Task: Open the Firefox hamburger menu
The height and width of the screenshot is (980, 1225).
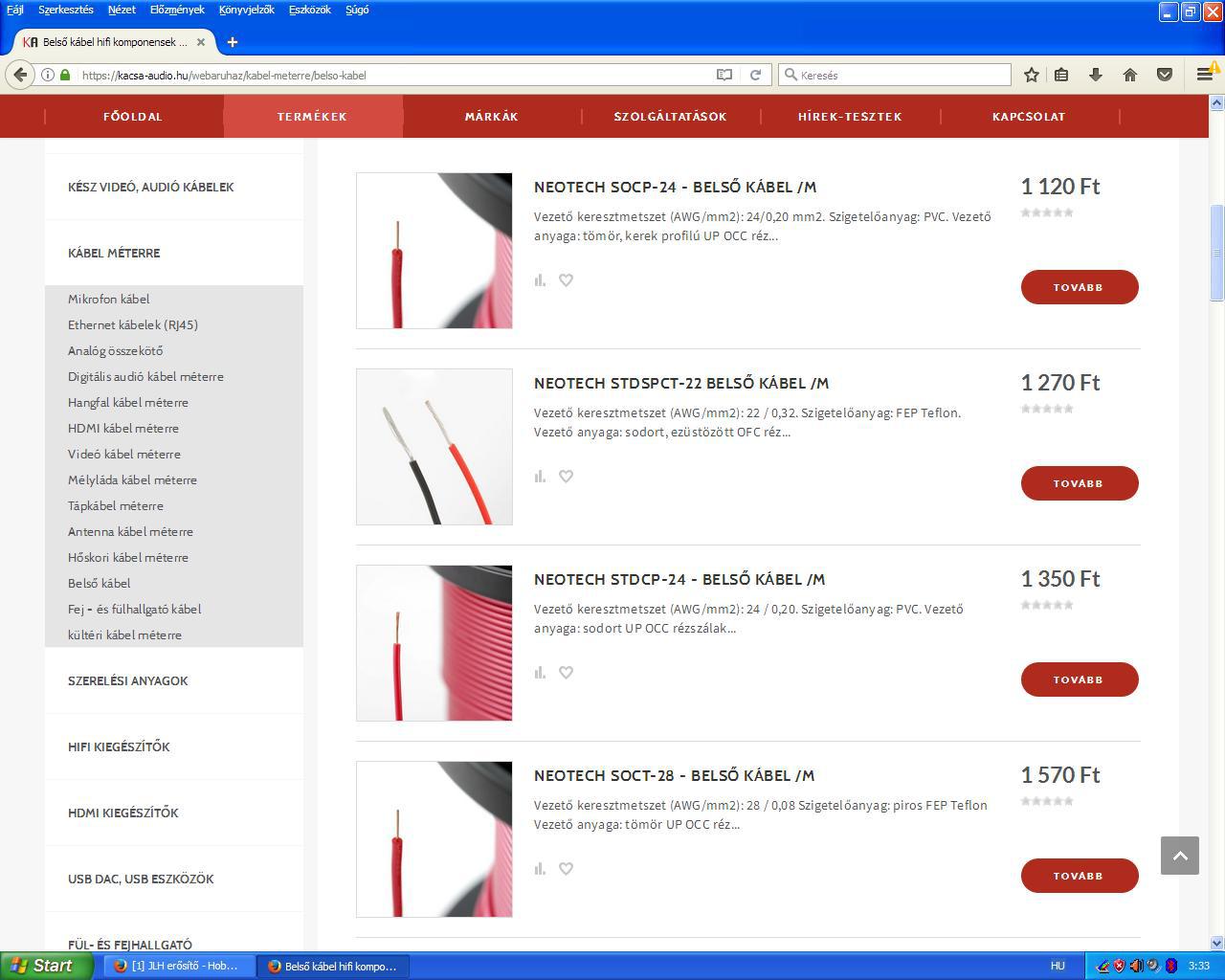Action: coord(1205,75)
